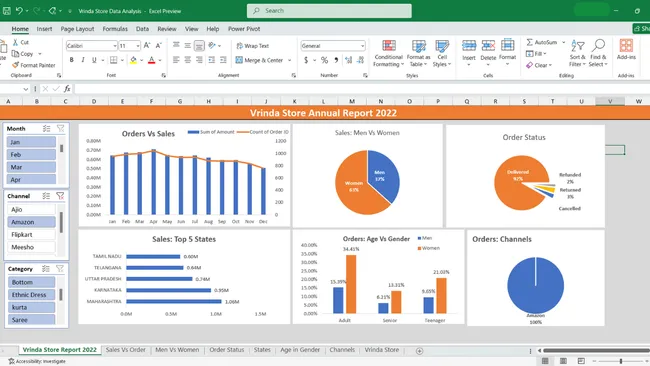Screen dimensions: 650x366
Task: Click the Insert Function fx icon
Action: (67, 89)
